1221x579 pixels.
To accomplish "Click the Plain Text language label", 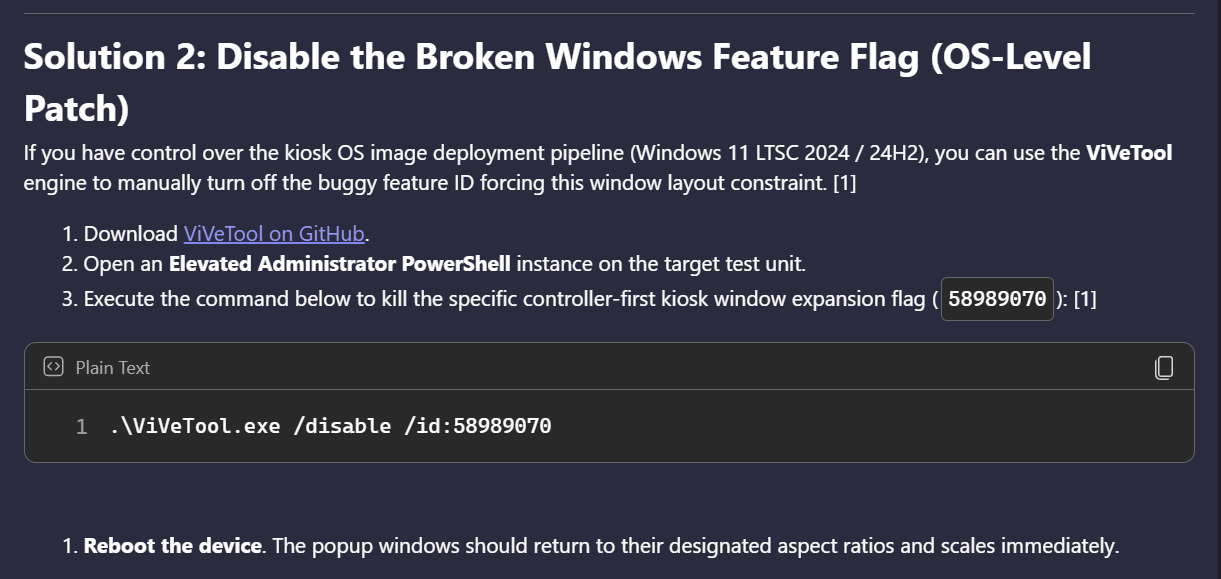I will (x=112, y=368).
